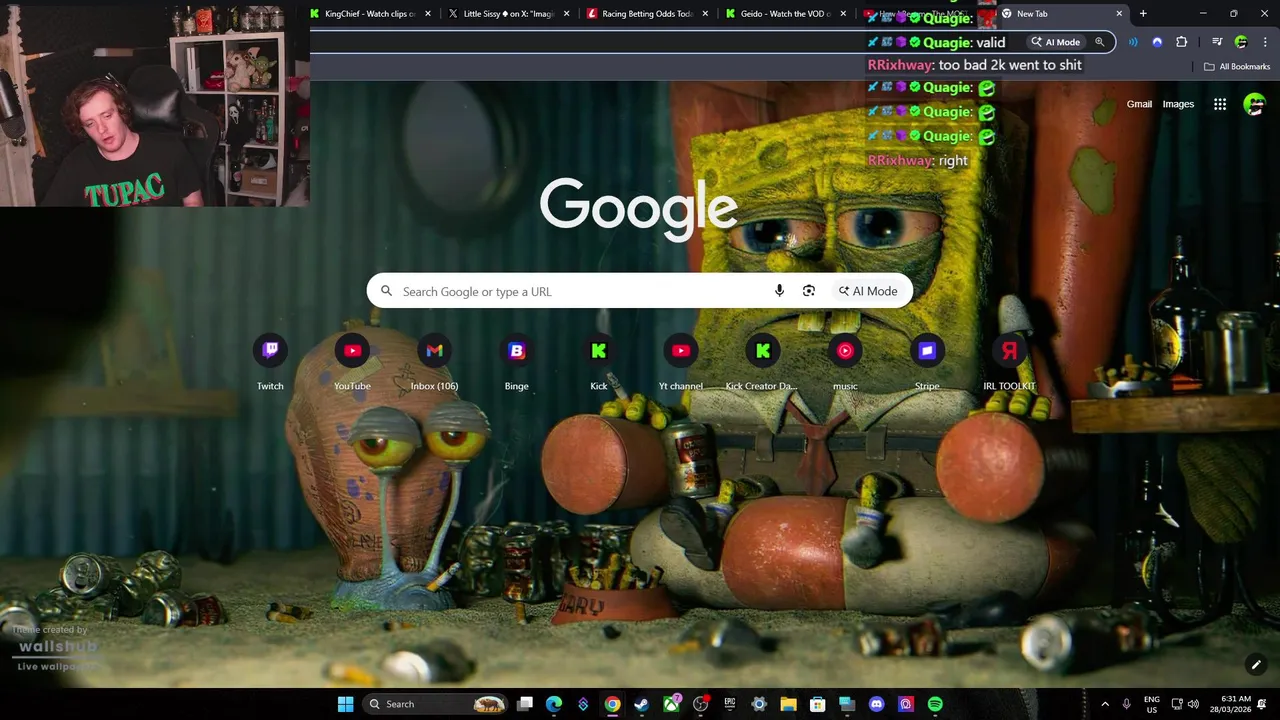1280x720 pixels.
Task: Open Discord from the taskbar
Action: click(877, 704)
